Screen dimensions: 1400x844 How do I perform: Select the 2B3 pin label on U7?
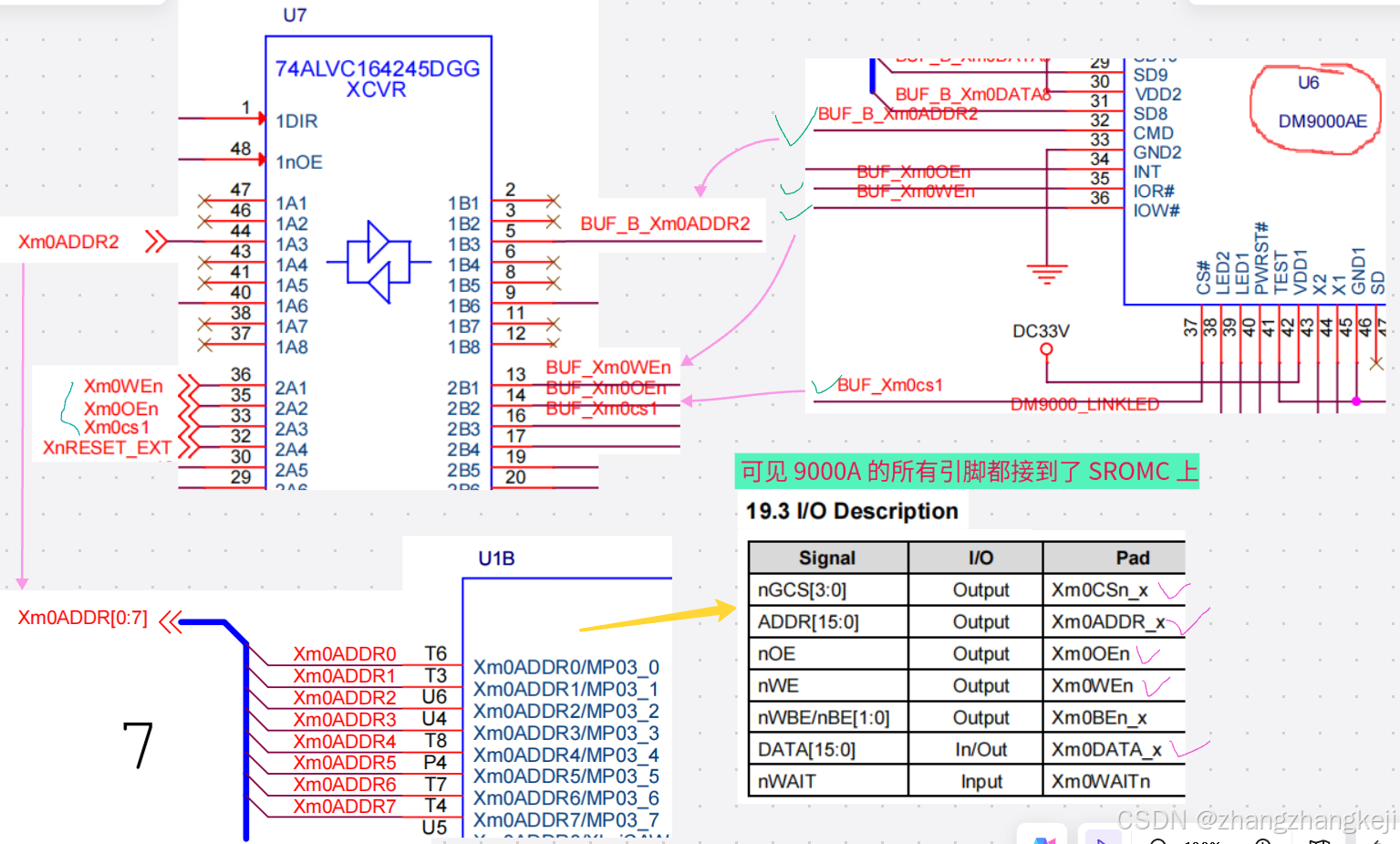point(463,429)
